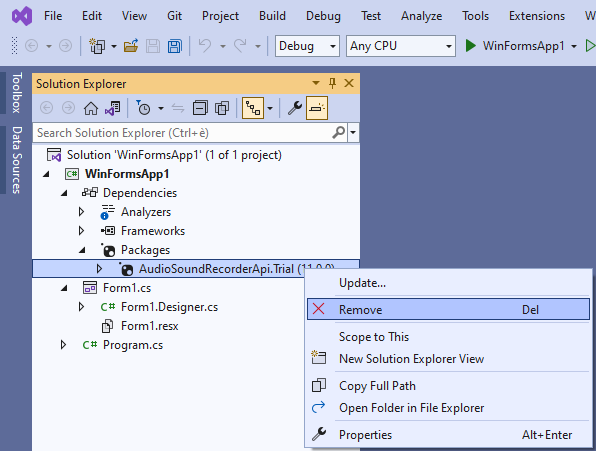Open the Any CPU platform dropdown
The image size is (596, 451).
tap(401, 46)
